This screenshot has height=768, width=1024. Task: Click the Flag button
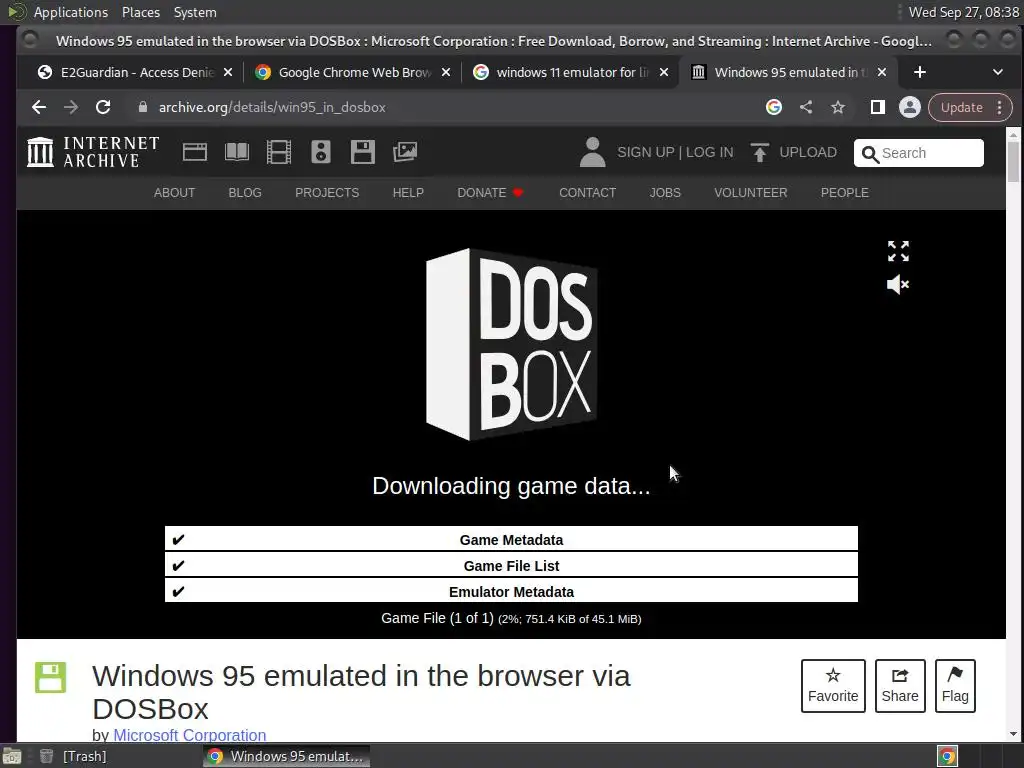point(955,686)
